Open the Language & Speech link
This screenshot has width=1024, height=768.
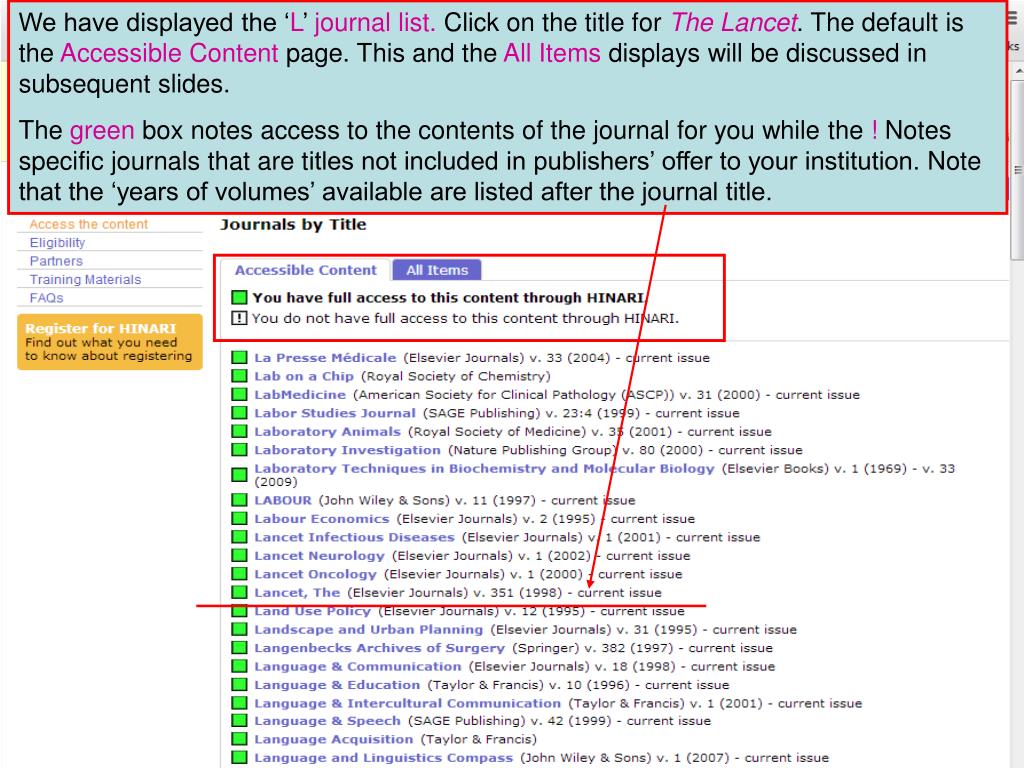327,720
